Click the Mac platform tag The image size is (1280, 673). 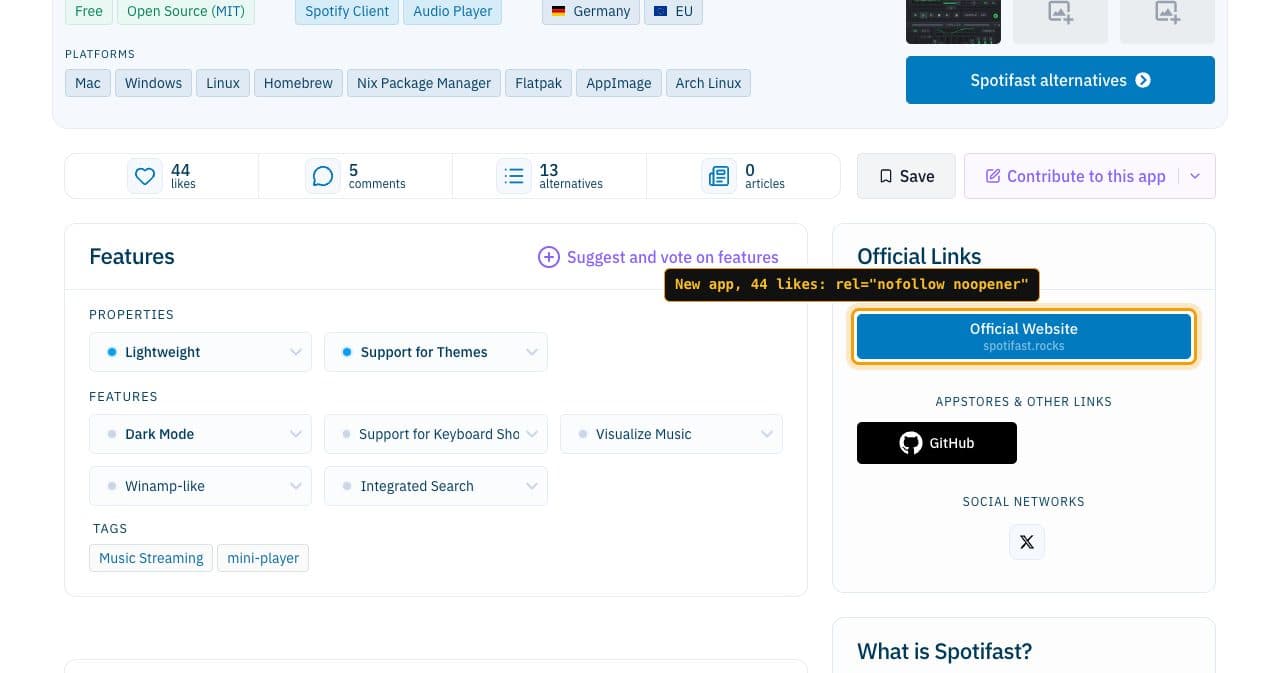pyautogui.click(x=88, y=83)
